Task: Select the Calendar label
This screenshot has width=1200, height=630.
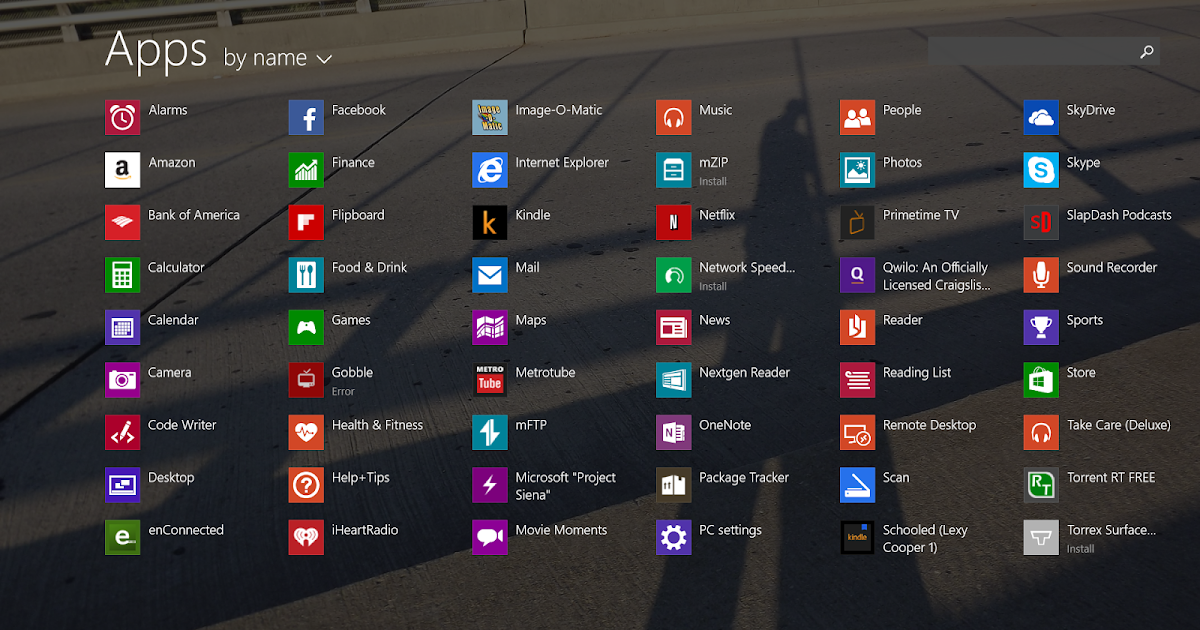Action: (173, 320)
